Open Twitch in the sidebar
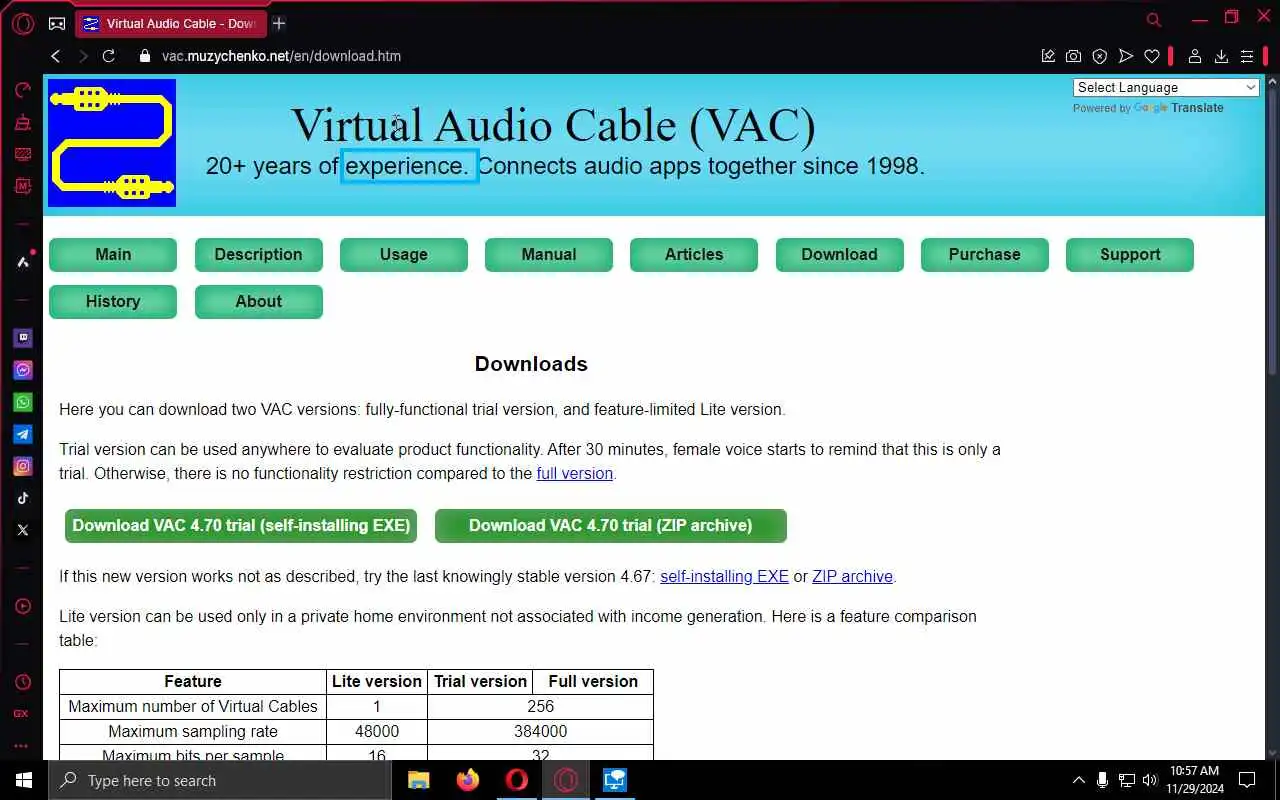This screenshot has height=800, width=1280. [22, 338]
